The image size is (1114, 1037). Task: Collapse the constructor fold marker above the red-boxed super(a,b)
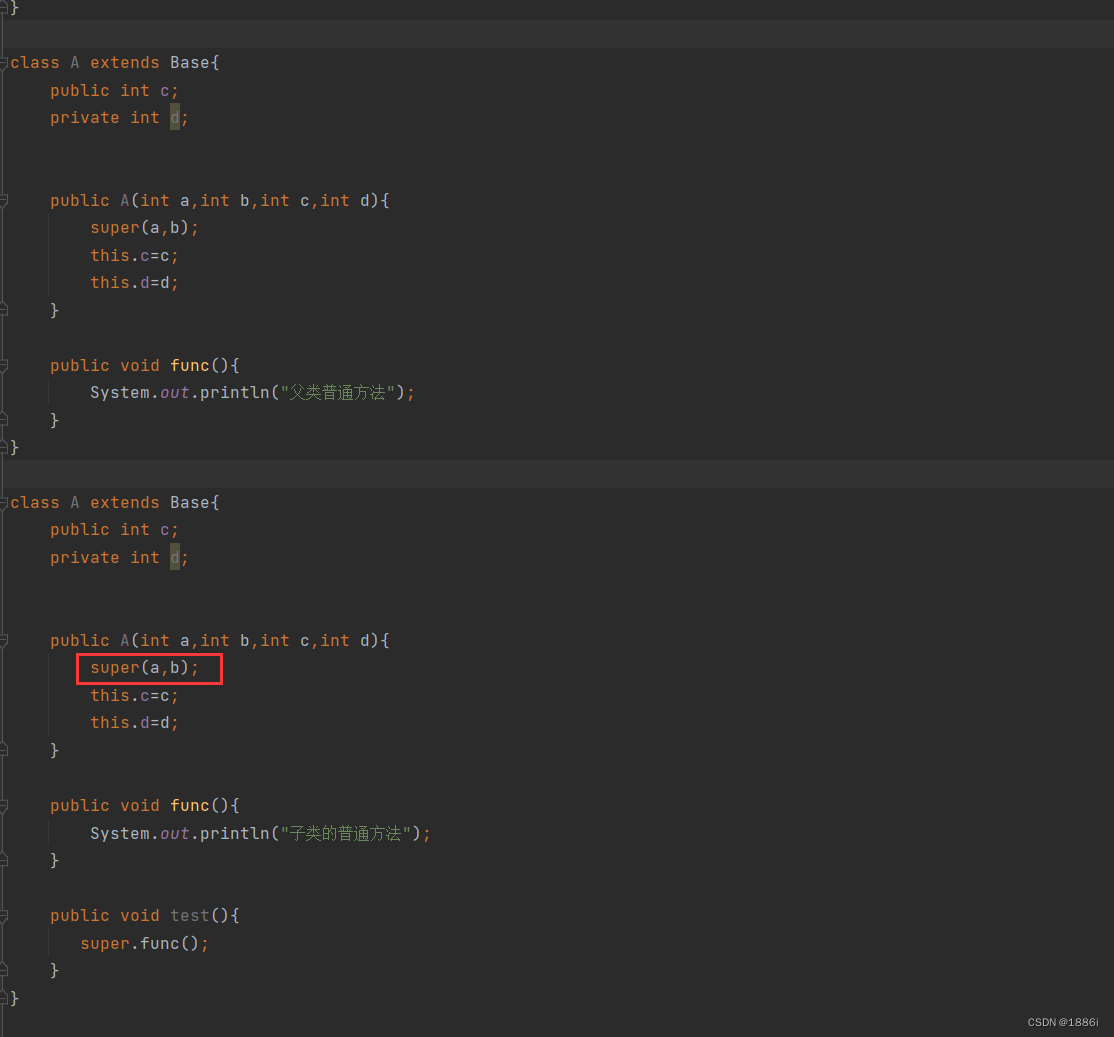point(4,641)
